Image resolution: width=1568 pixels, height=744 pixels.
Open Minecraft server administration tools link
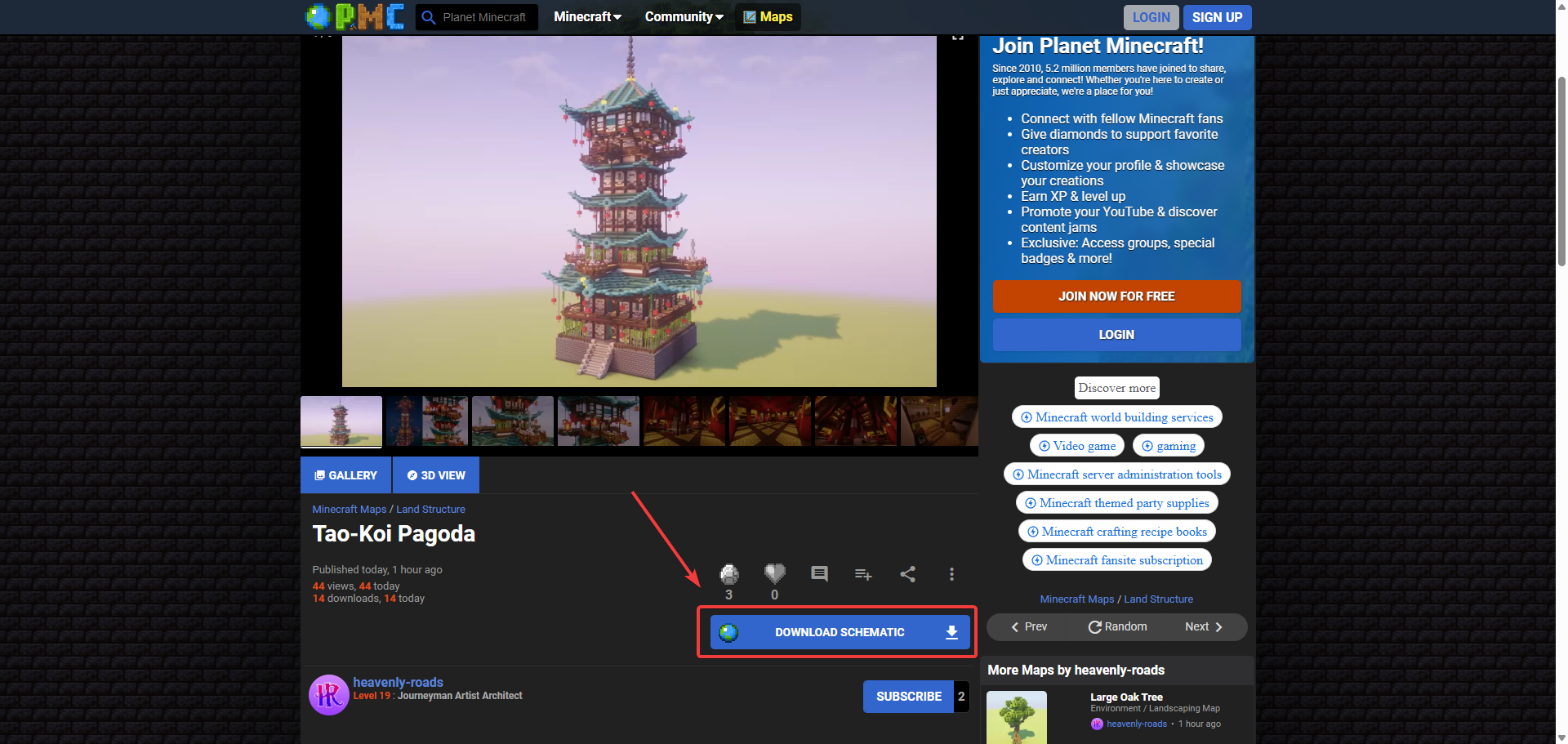1116,474
